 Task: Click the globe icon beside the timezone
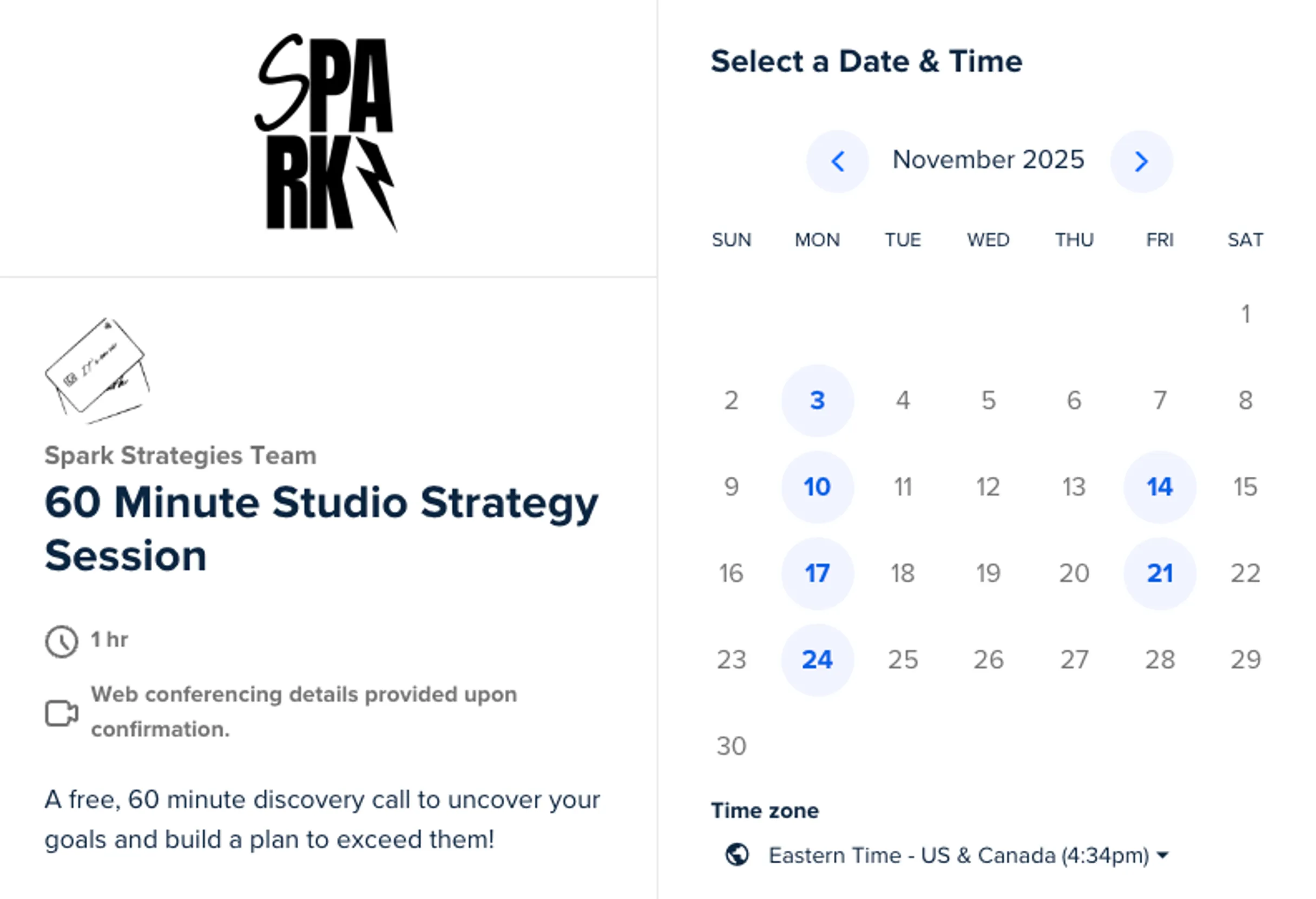[738, 855]
